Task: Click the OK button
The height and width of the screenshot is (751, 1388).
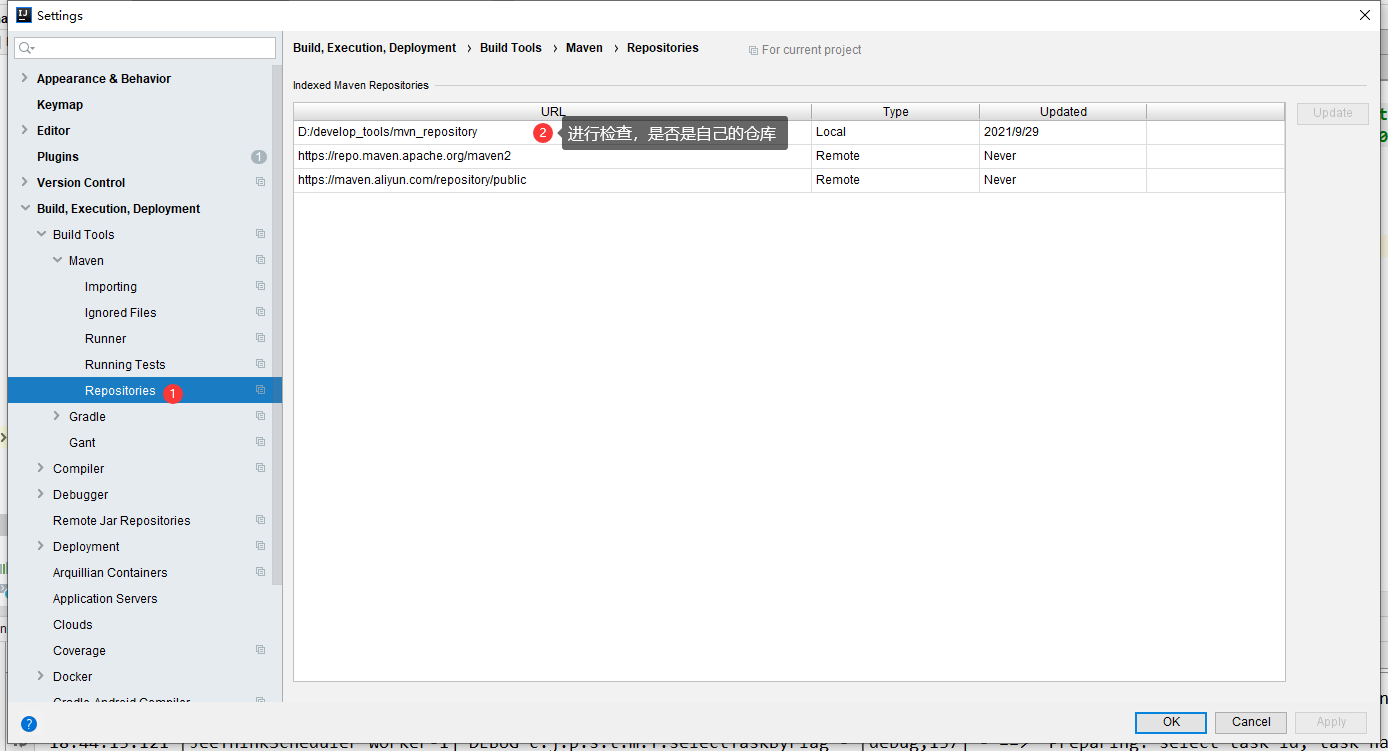Action: 1171,722
